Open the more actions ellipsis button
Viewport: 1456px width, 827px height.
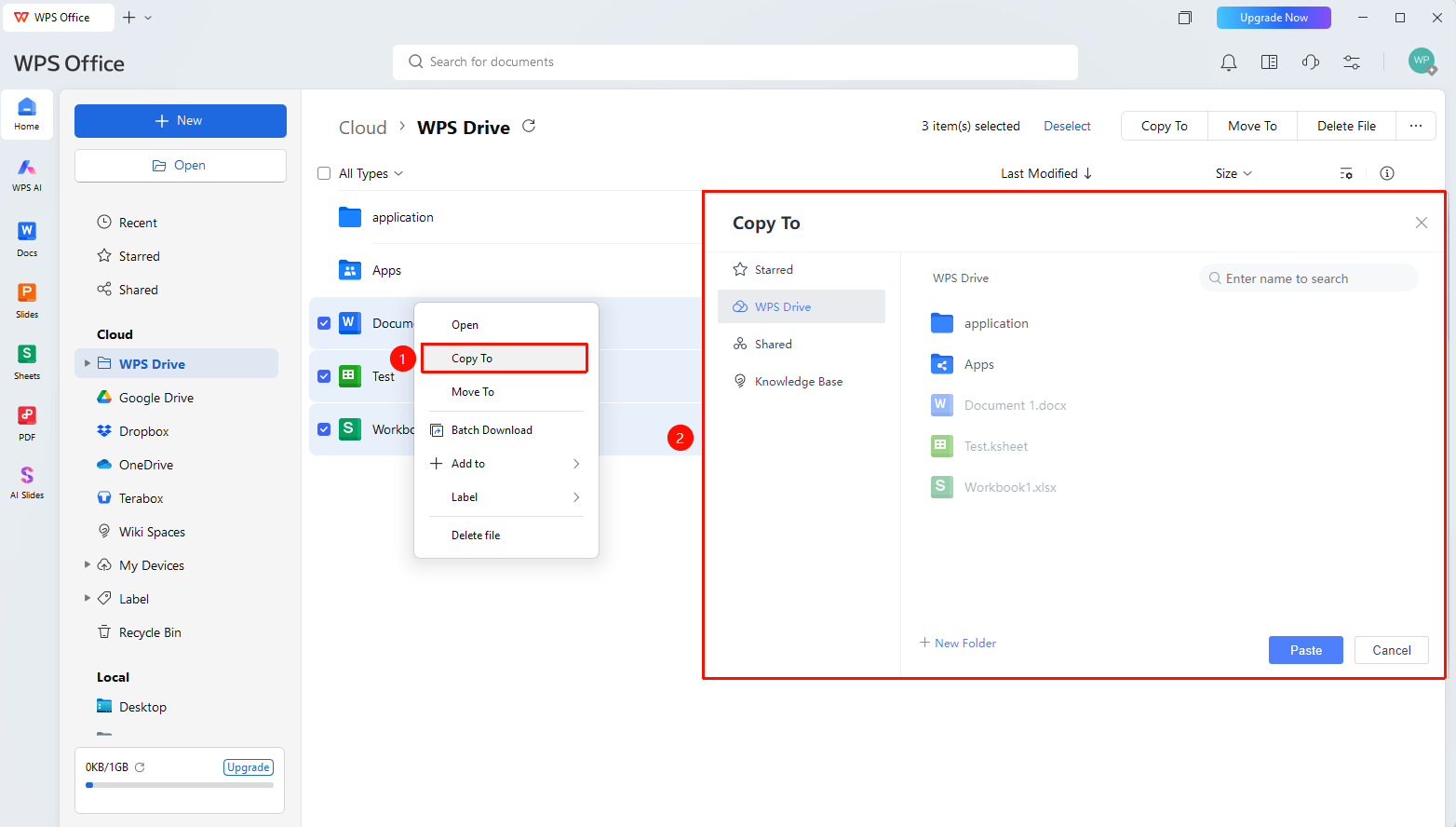click(x=1416, y=126)
